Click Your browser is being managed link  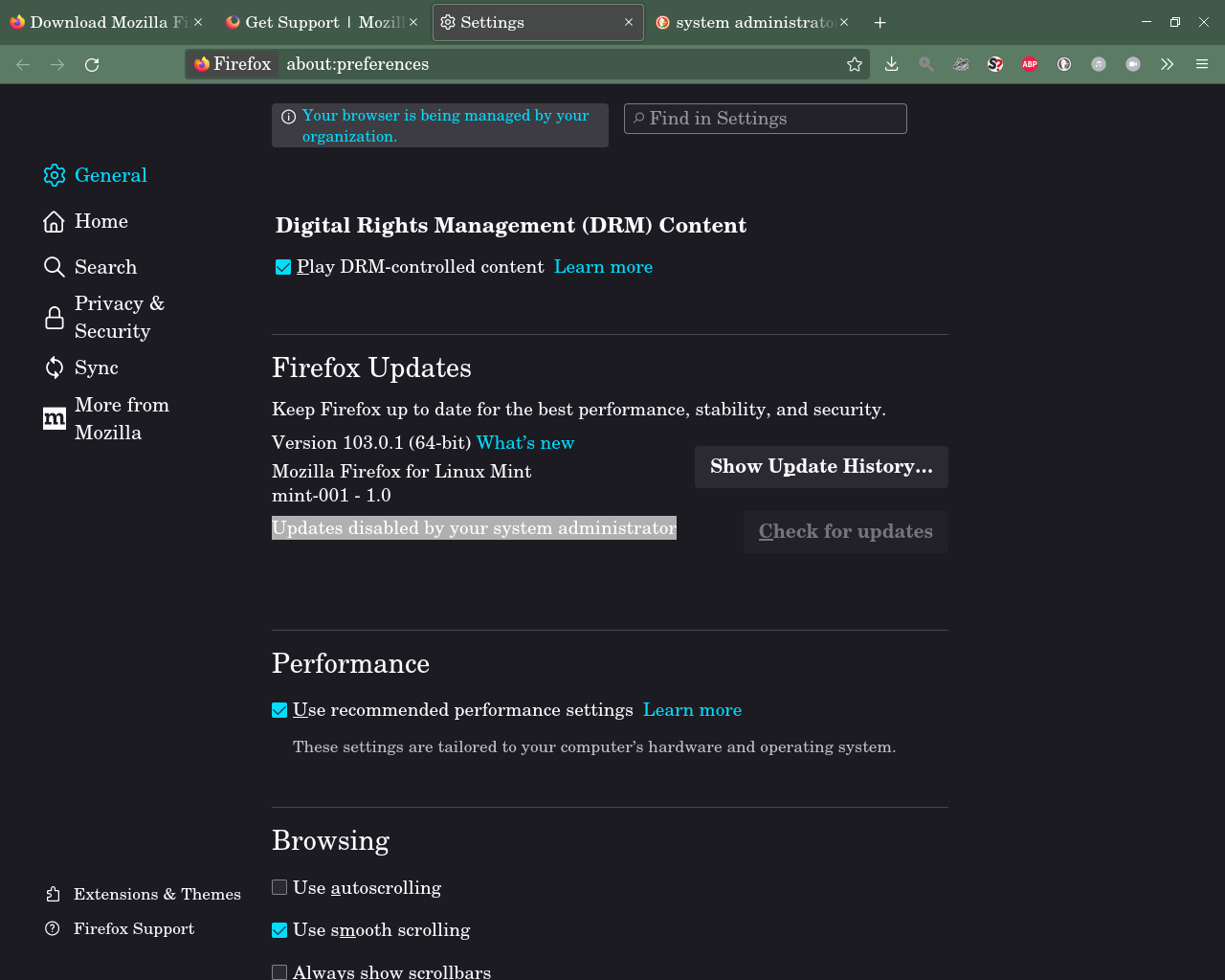pos(445,125)
